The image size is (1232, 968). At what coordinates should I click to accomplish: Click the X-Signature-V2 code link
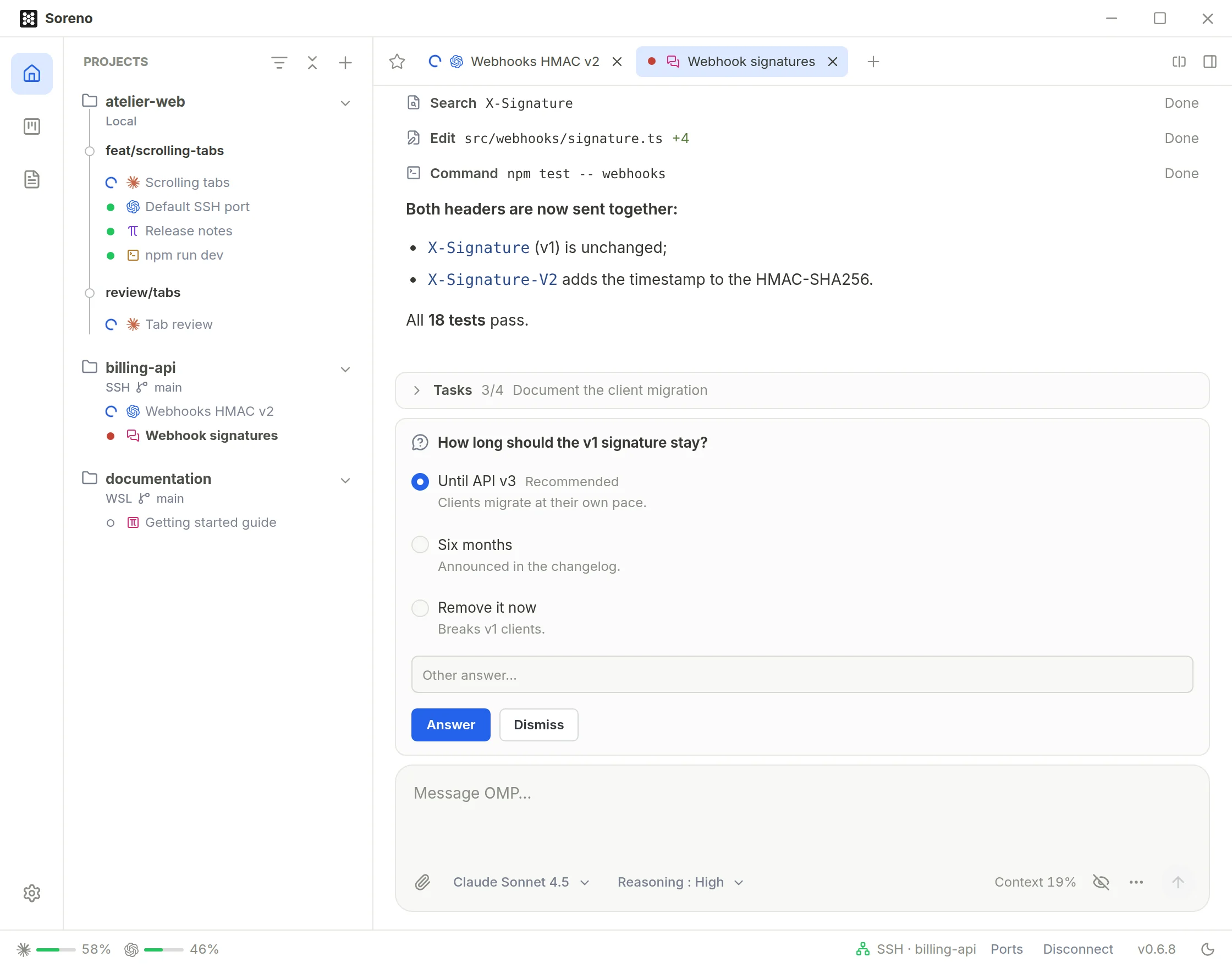(x=492, y=279)
